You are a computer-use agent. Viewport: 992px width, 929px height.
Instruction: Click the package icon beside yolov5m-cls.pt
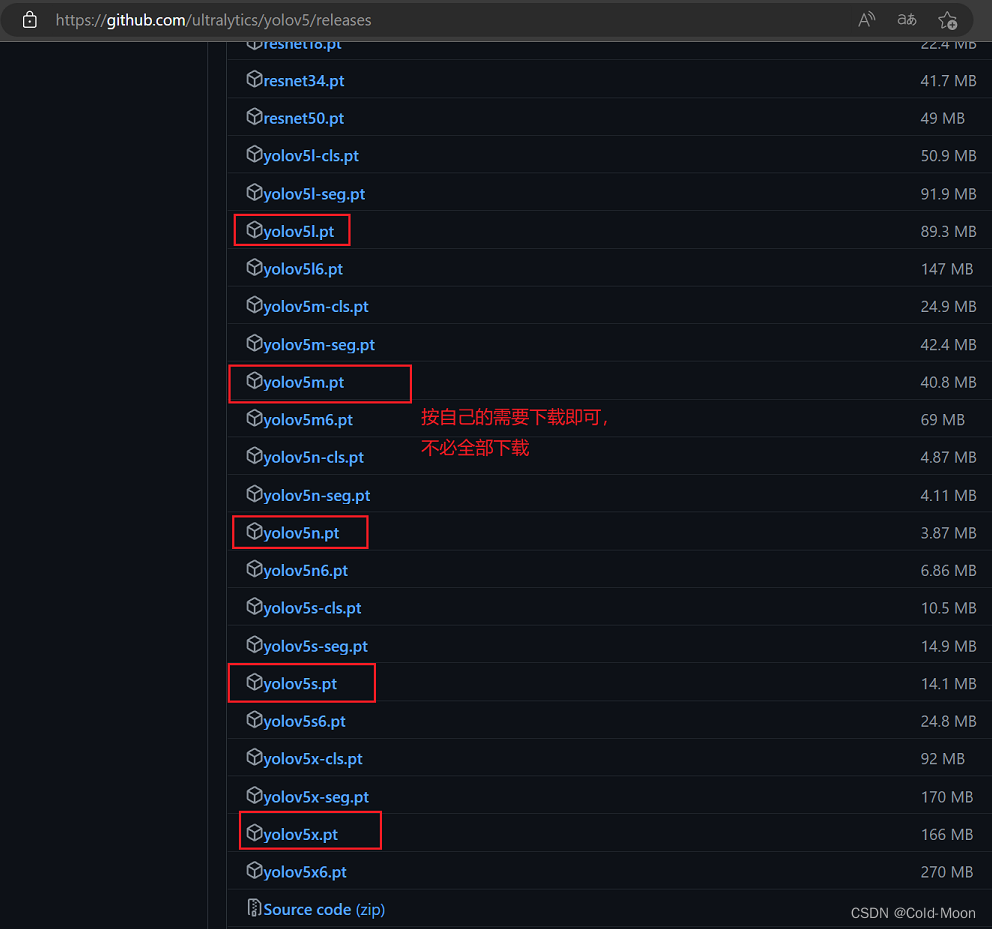tap(254, 304)
